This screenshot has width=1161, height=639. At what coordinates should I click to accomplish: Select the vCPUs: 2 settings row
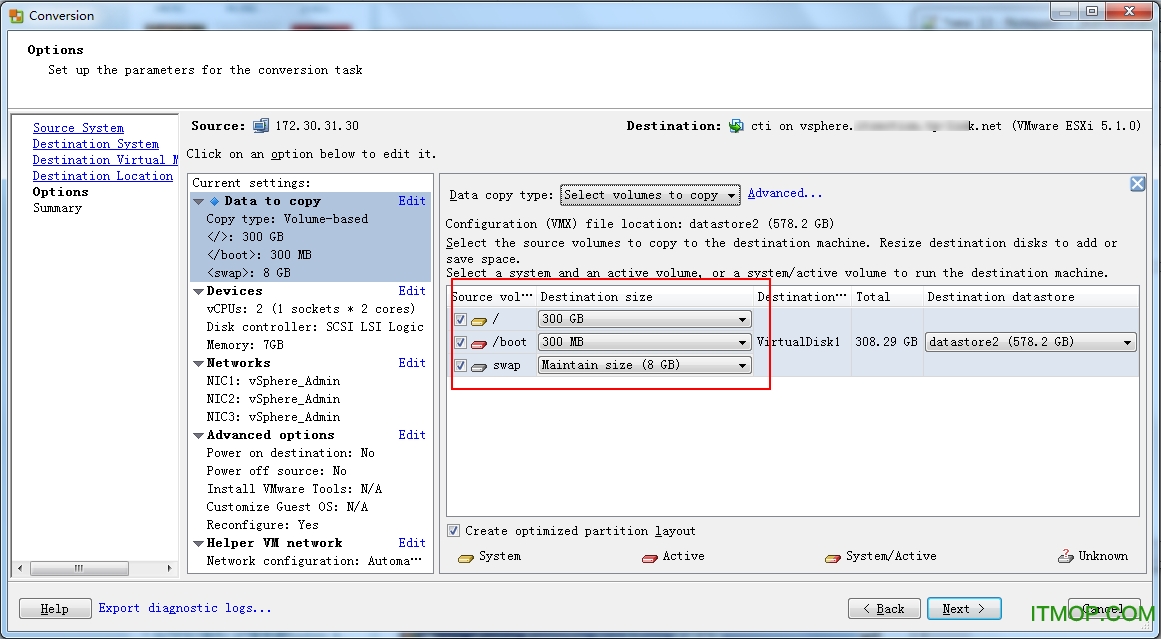point(310,309)
